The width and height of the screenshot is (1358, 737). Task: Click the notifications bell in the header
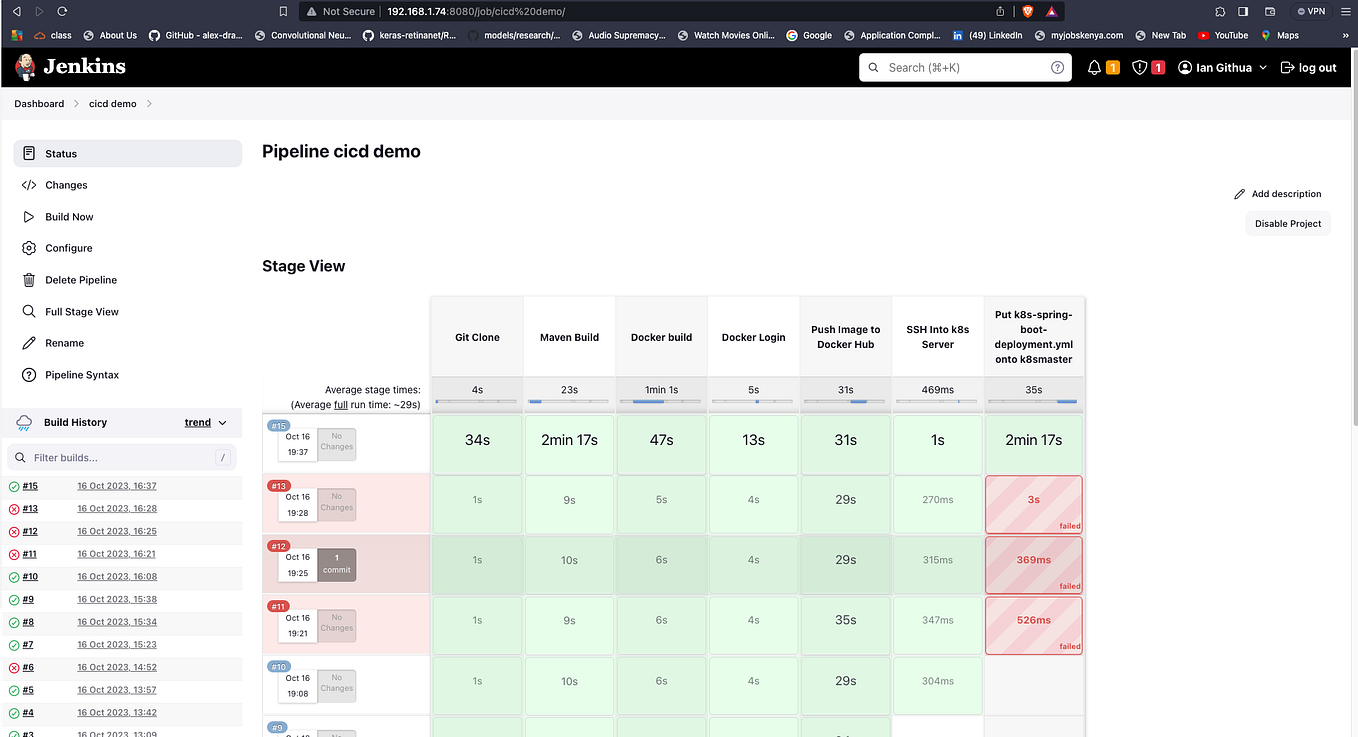[1092, 67]
